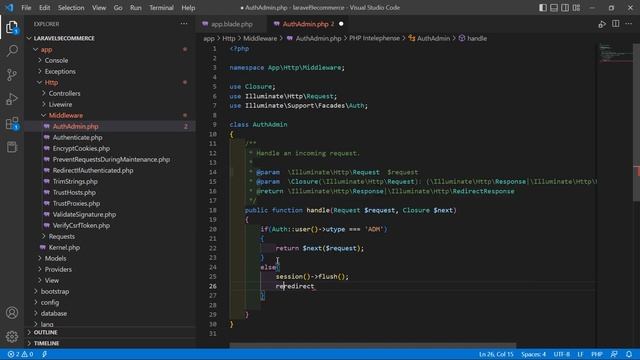Expand the Controllers folder

tap(64, 93)
